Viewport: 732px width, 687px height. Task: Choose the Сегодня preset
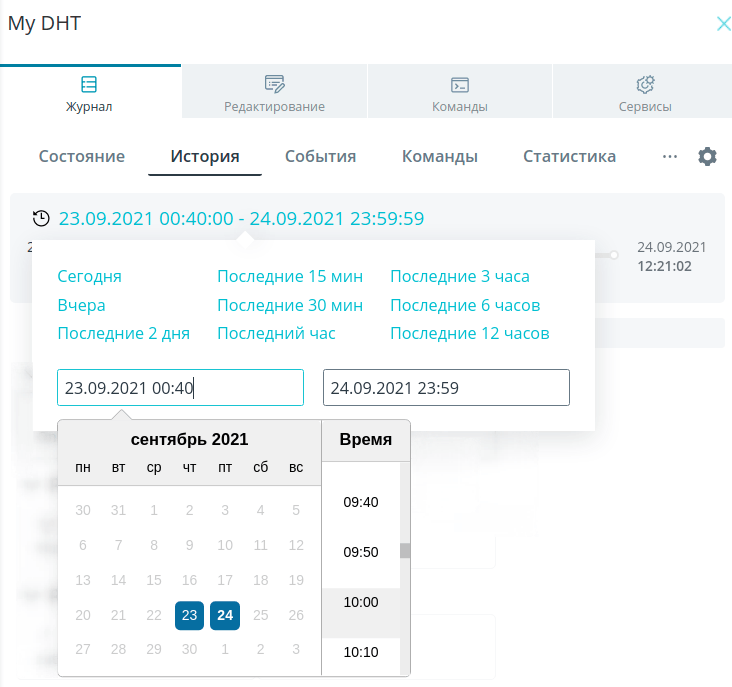click(90, 276)
